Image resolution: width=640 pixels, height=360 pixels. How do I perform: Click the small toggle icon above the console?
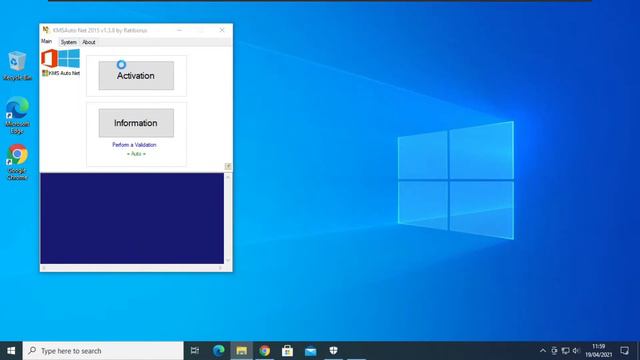pos(228,166)
